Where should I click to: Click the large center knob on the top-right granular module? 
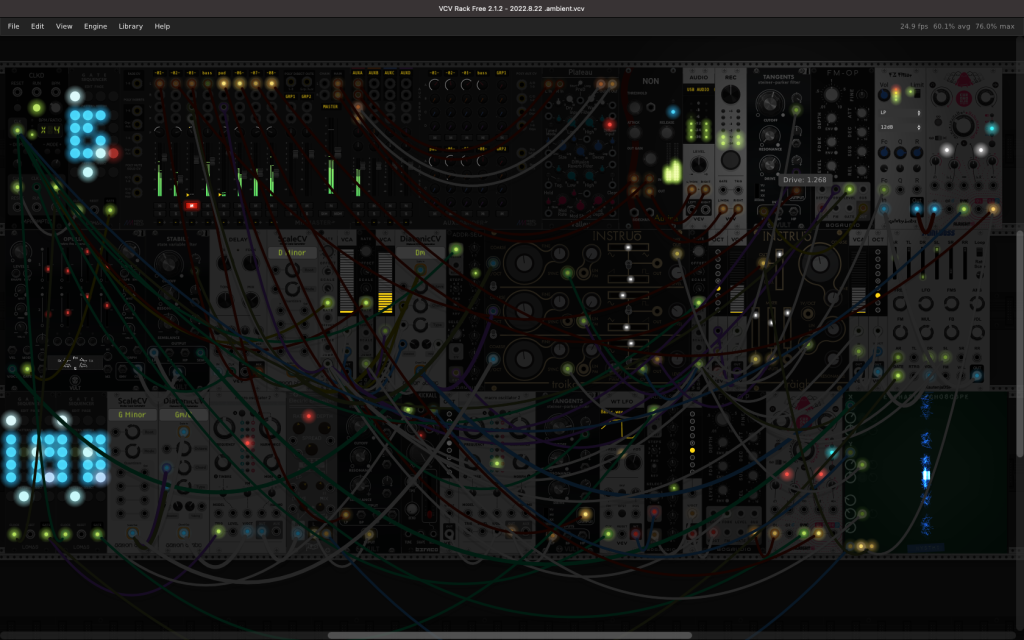point(964,125)
